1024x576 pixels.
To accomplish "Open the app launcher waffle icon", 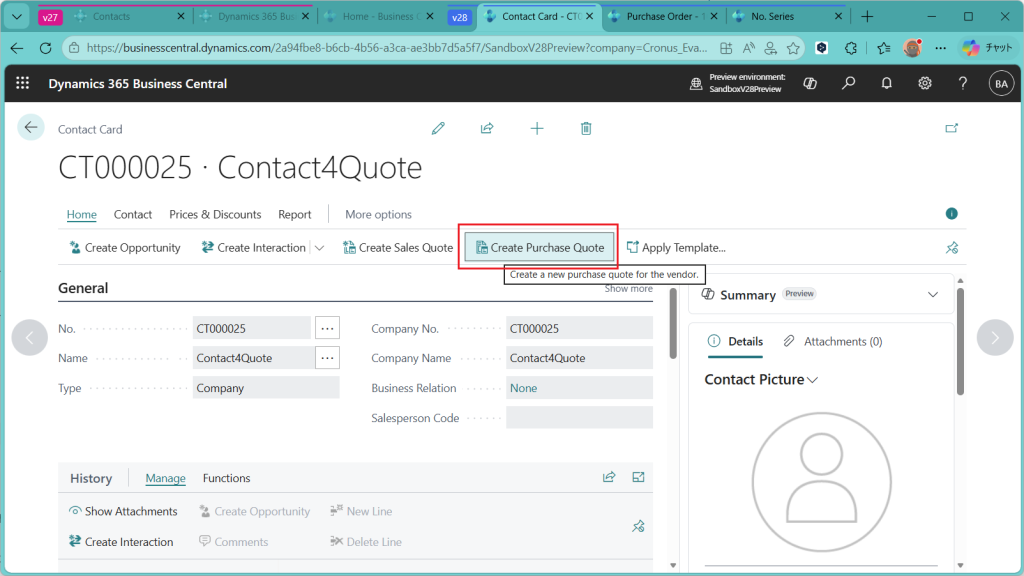I will (x=23, y=84).
